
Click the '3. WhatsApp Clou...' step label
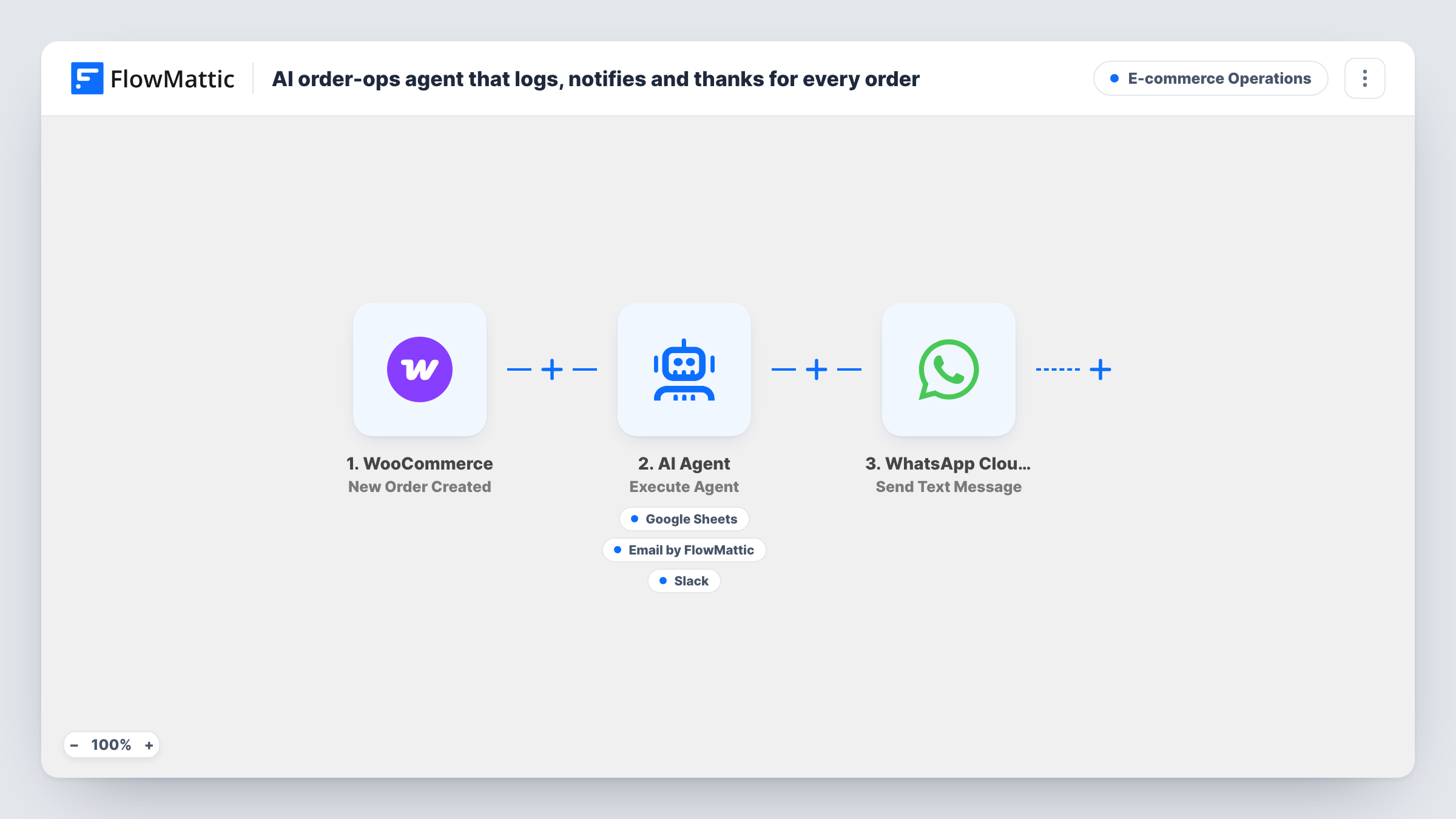948,463
